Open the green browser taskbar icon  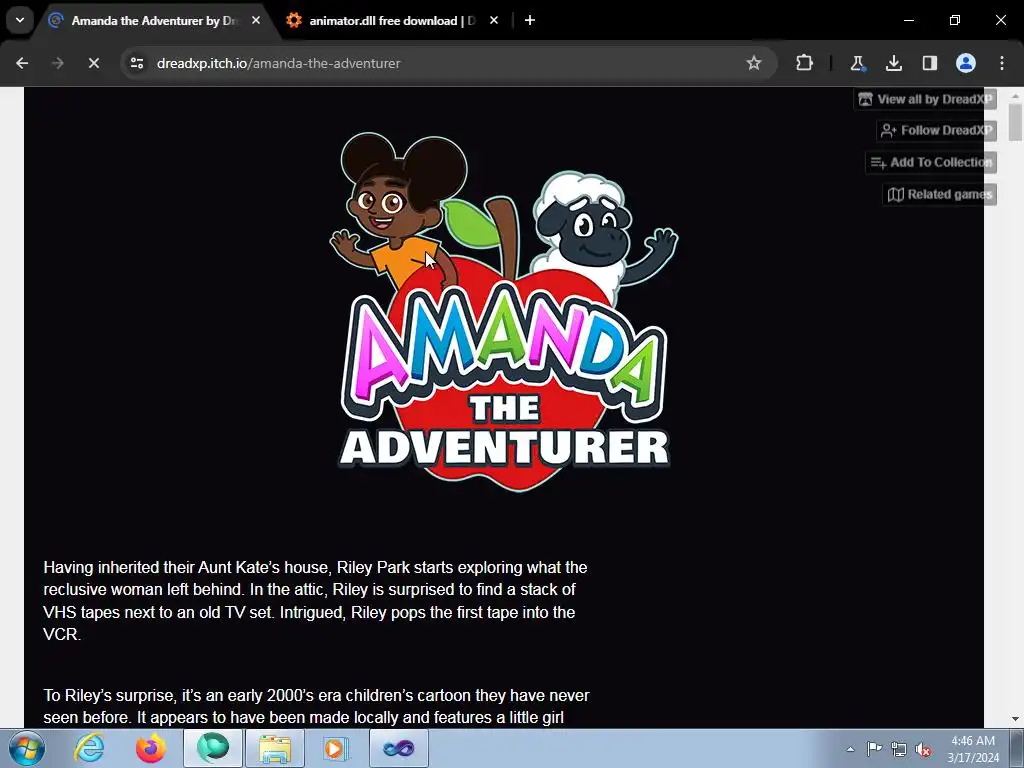[x=213, y=748]
